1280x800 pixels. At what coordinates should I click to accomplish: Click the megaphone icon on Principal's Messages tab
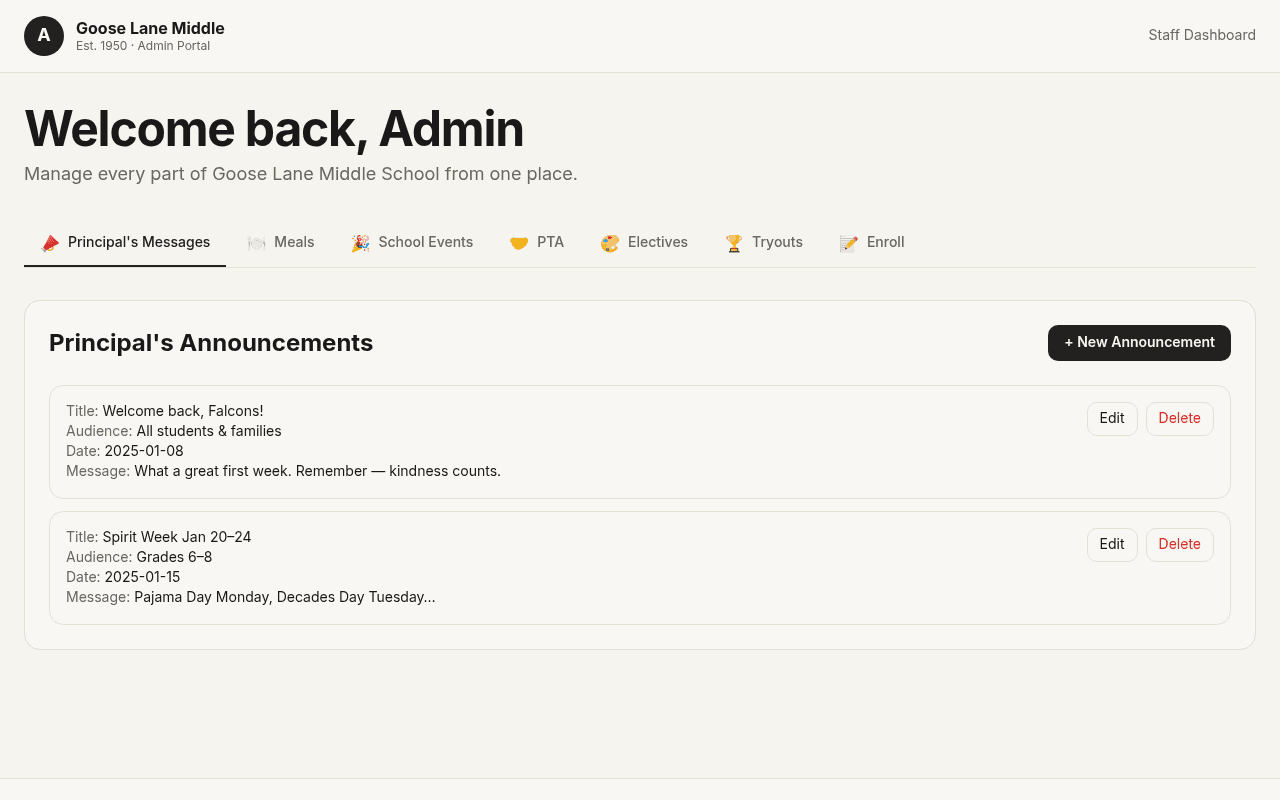click(x=50, y=243)
